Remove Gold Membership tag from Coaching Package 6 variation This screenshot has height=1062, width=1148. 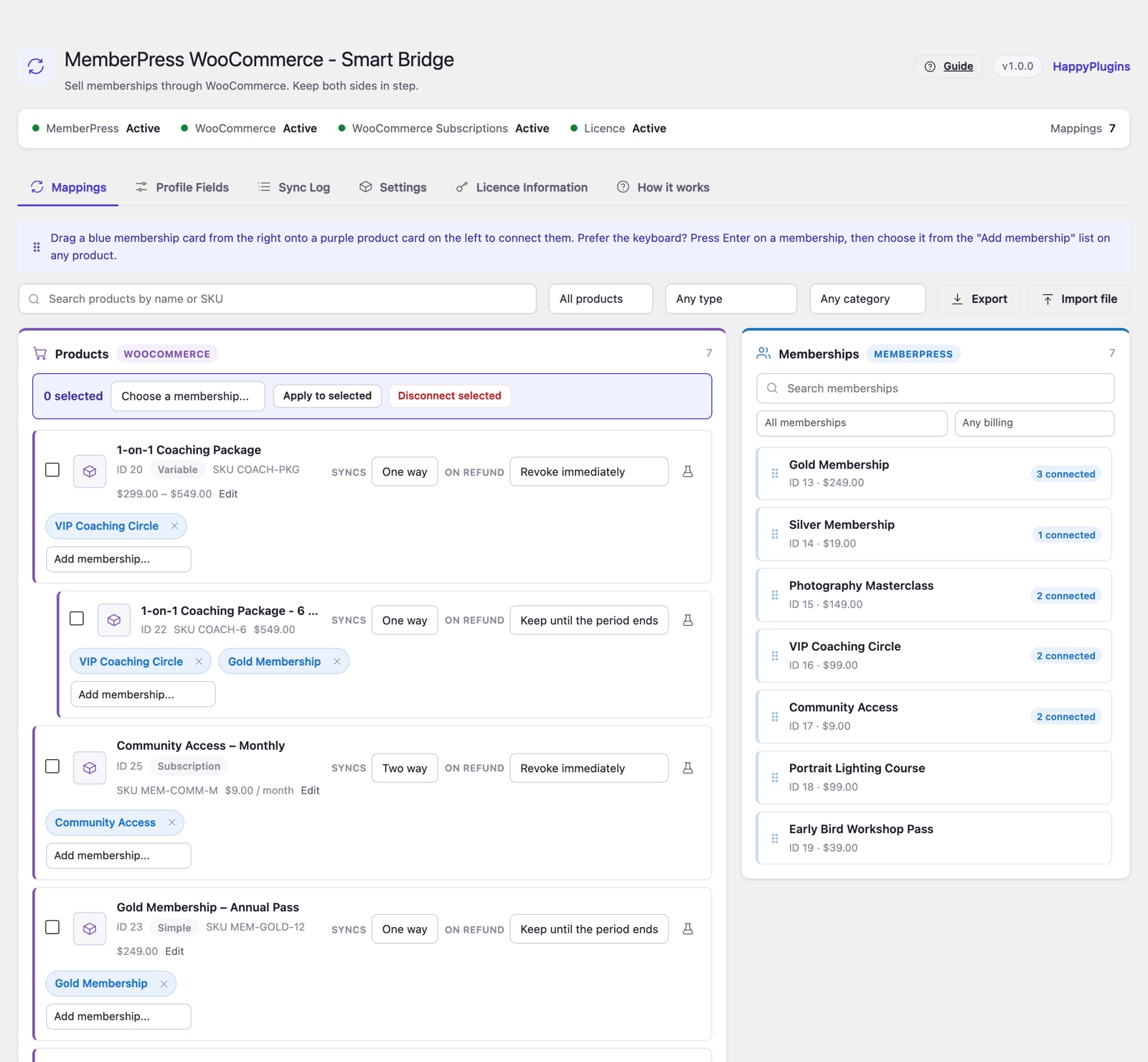(337, 662)
